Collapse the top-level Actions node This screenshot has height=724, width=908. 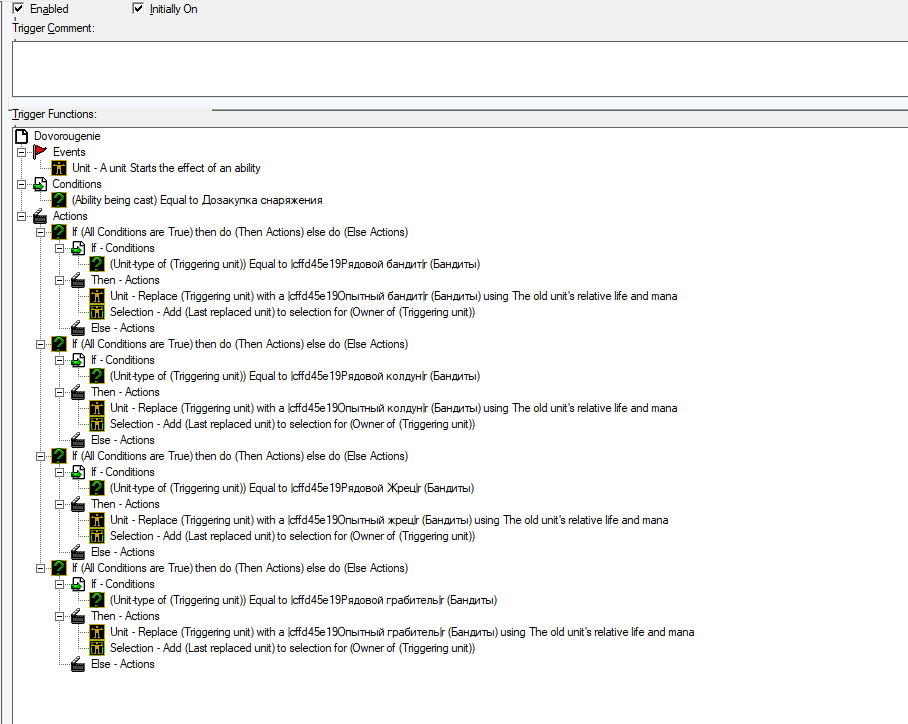21,216
